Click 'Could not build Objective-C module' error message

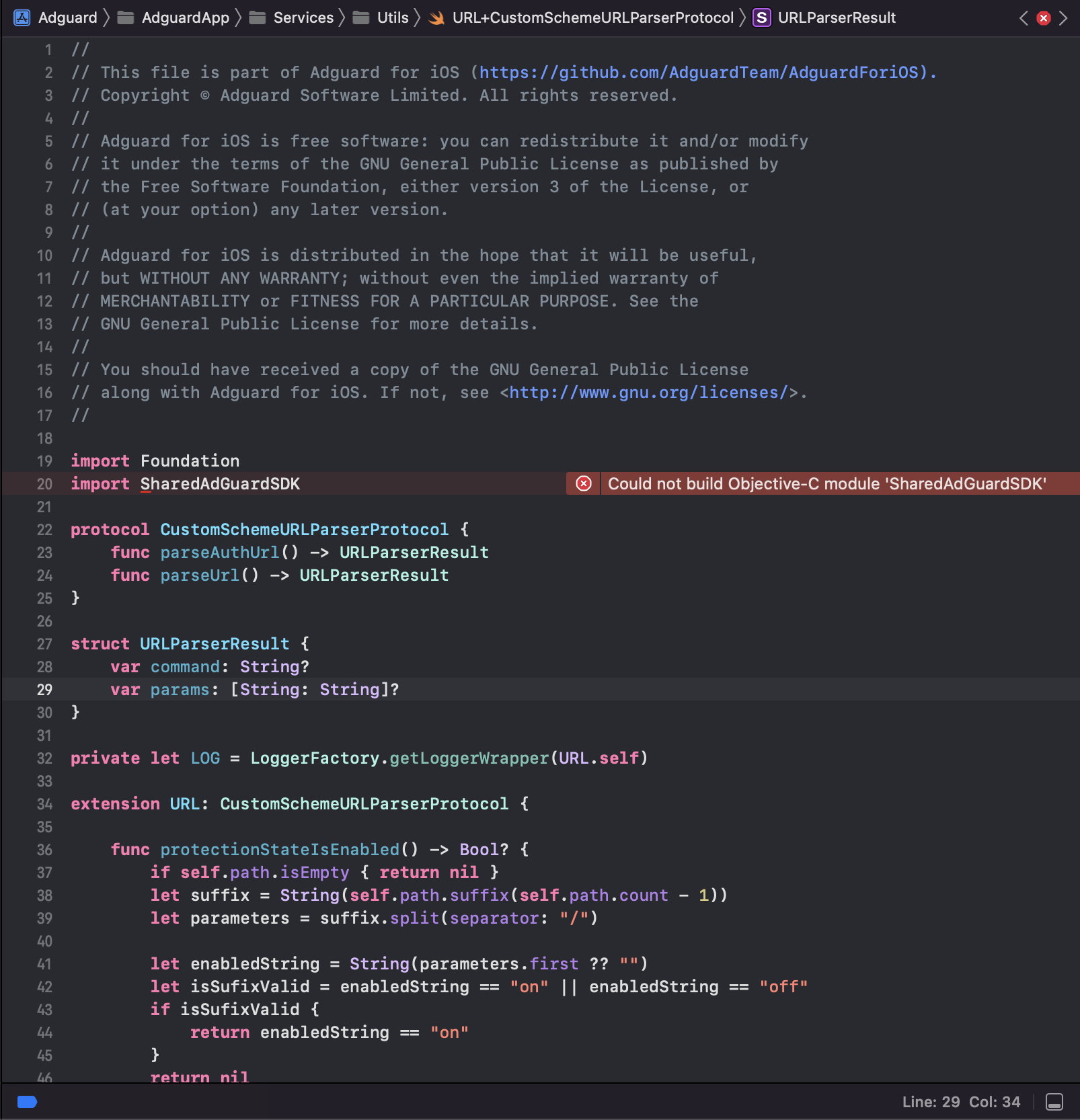[827, 483]
